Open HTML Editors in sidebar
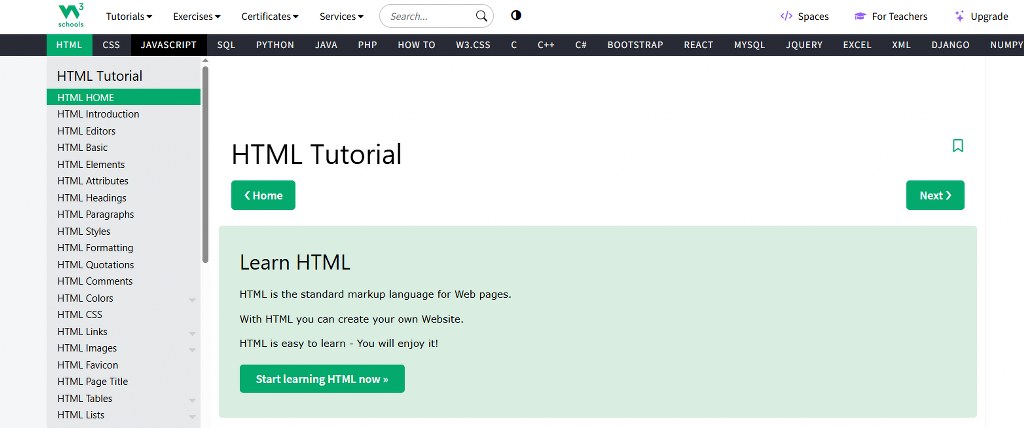Screen dimensions: 1024x428 123,131
